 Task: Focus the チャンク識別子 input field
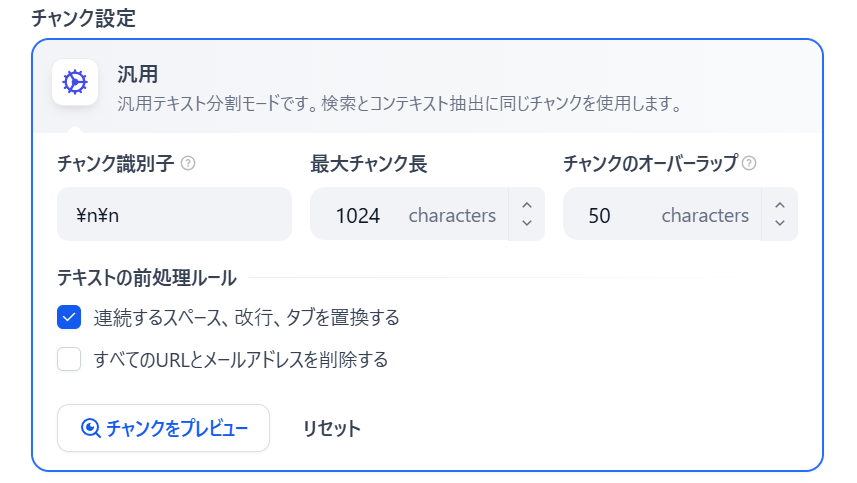pos(174,214)
